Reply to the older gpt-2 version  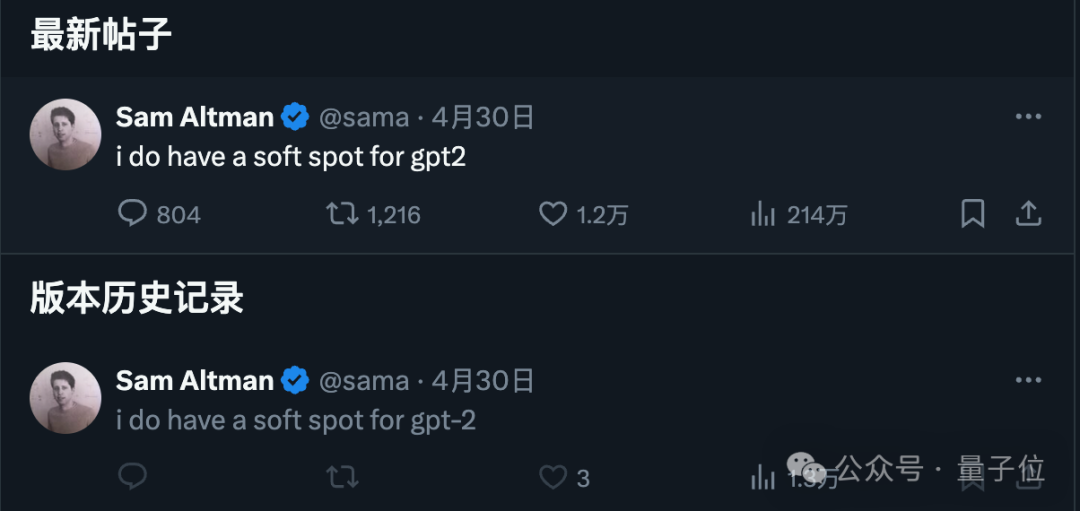point(132,477)
